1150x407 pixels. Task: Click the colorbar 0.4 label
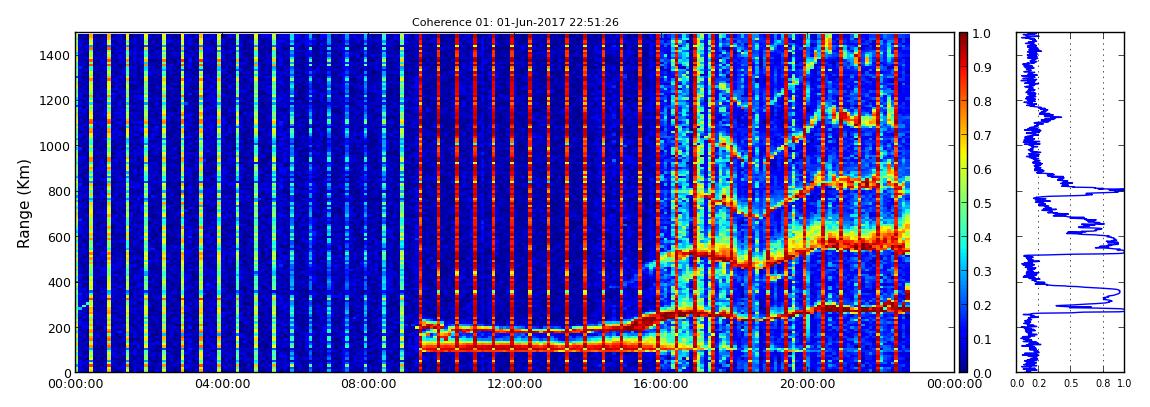click(x=984, y=238)
